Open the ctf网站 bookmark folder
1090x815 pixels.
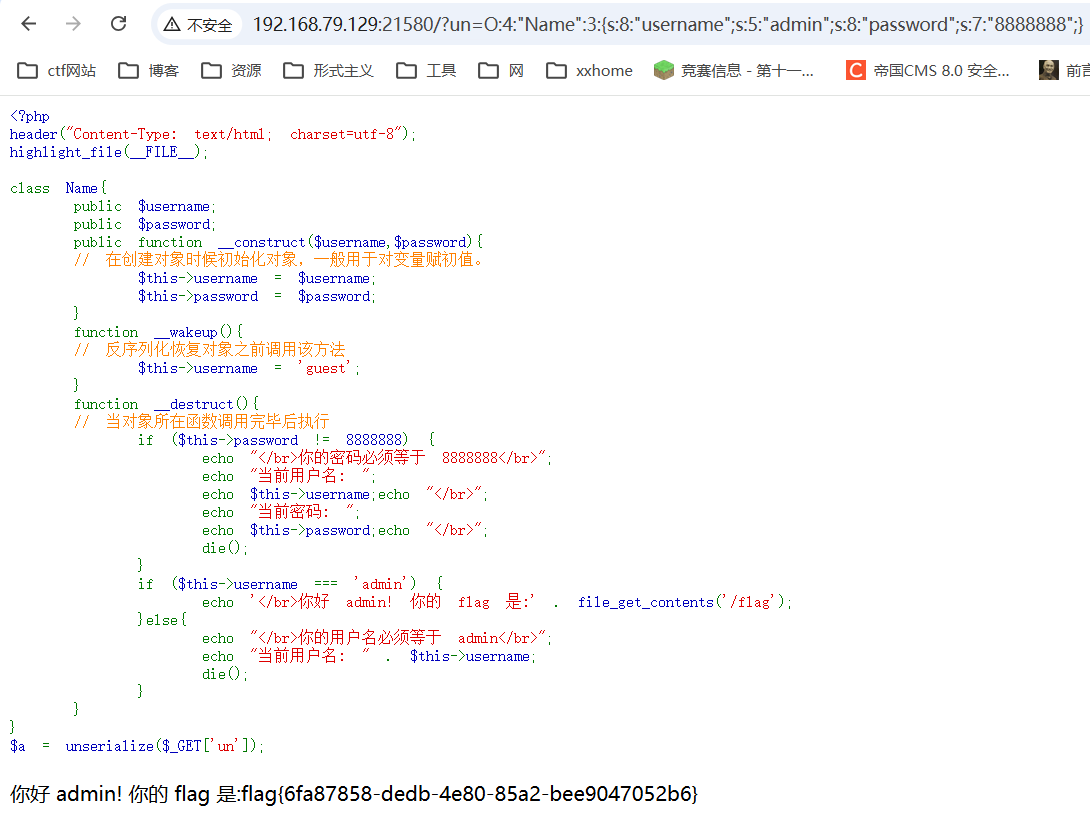coord(56,70)
